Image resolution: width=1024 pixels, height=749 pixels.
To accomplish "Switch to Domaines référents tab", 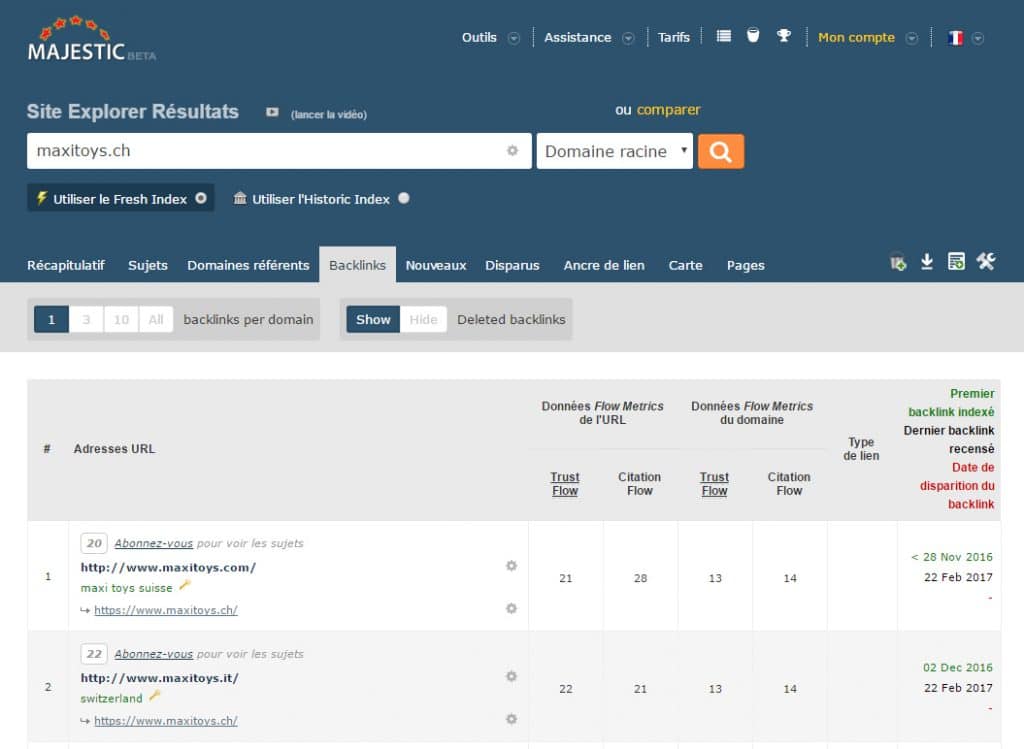I will point(248,265).
